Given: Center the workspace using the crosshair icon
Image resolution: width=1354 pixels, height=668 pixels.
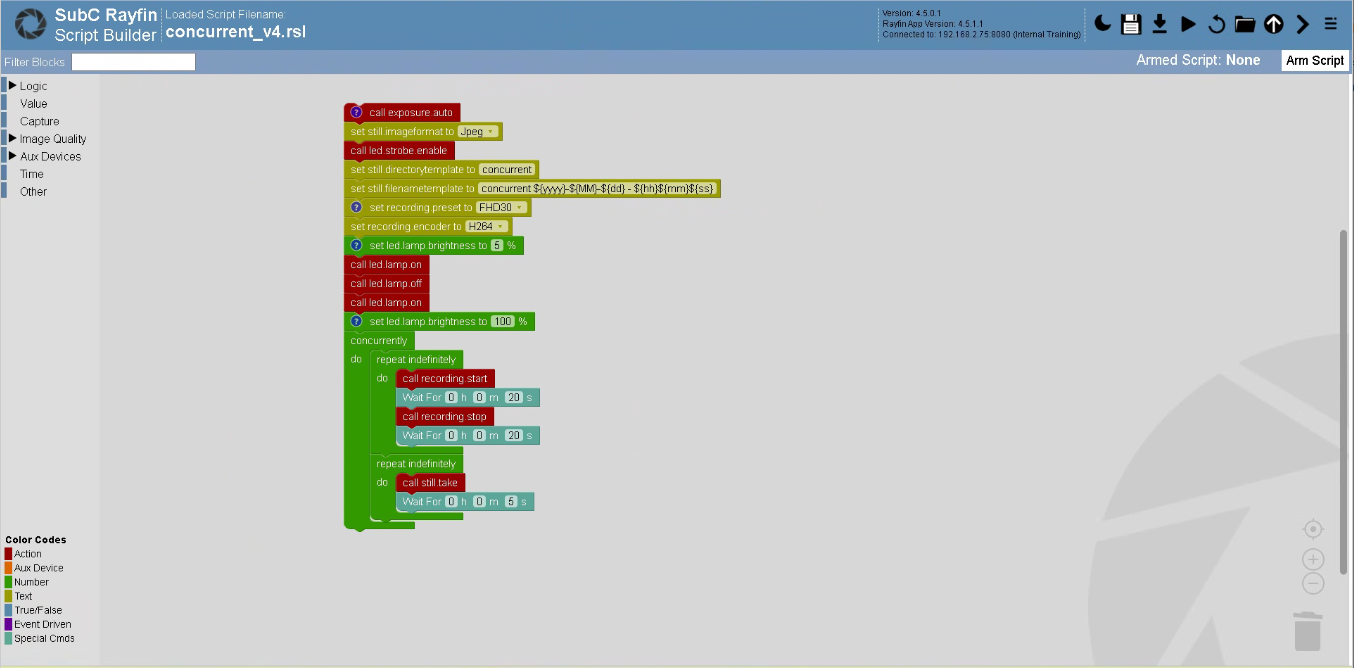Looking at the screenshot, I should 1313,529.
